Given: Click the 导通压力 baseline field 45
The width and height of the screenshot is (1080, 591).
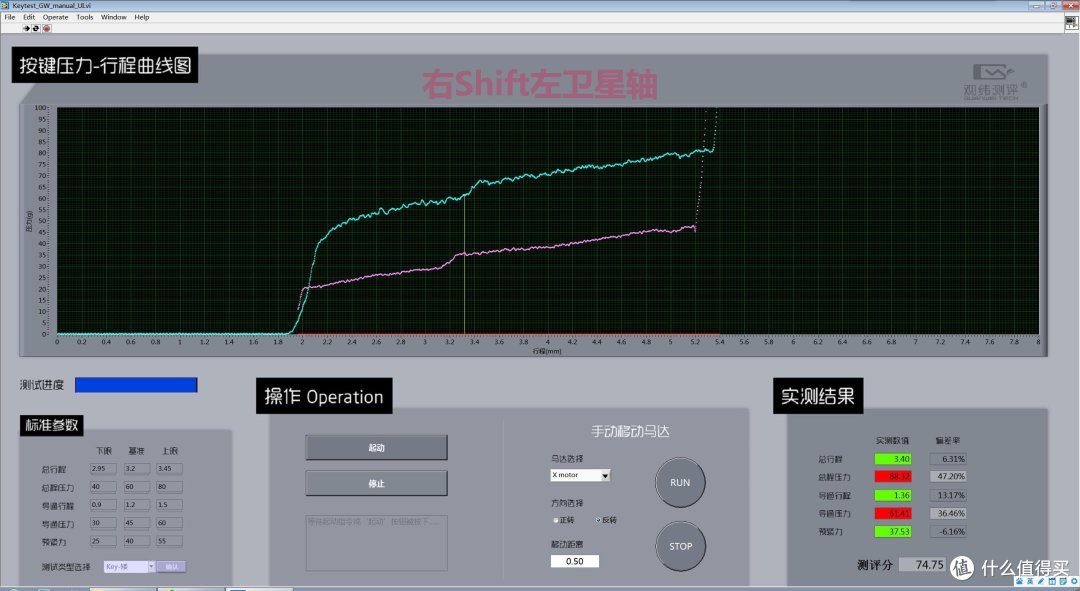Looking at the screenshot, I should coord(136,523).
